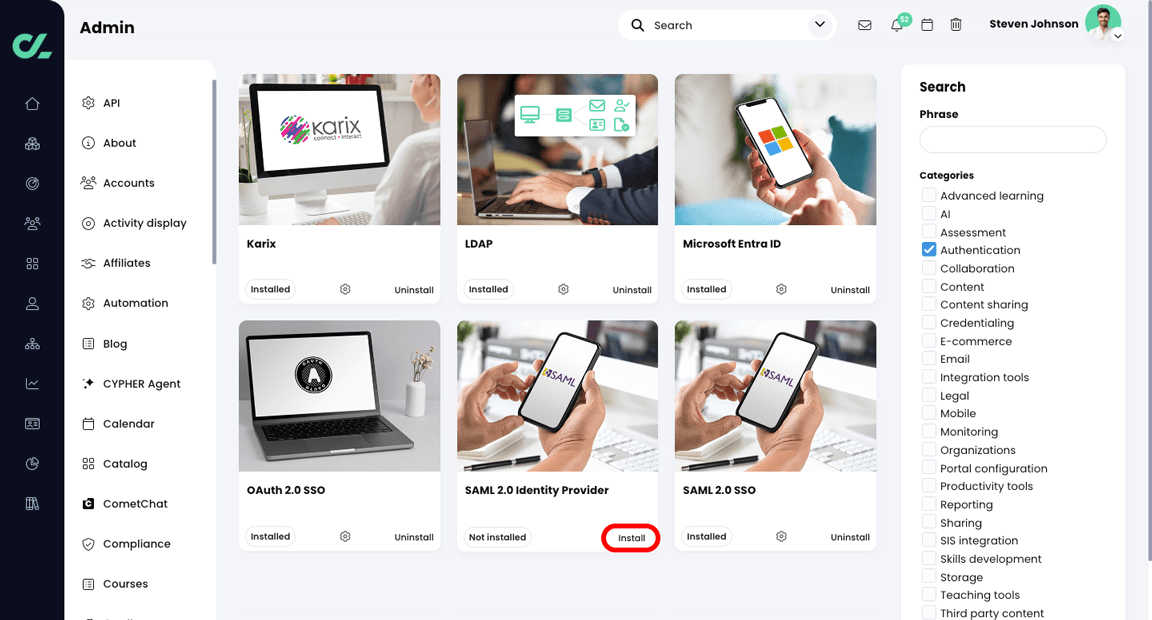The image size is (1152, 620).
Task: Check the Integration tools category
Action: point(929,377)
